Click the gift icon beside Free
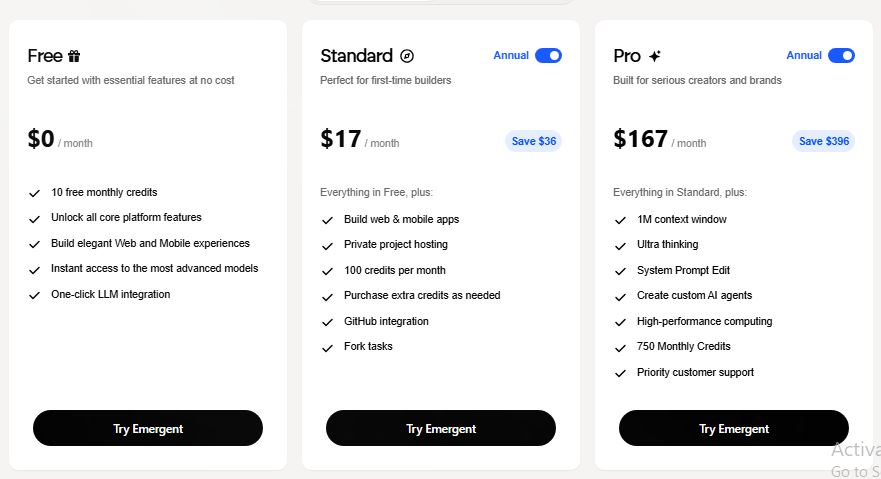 74,56
